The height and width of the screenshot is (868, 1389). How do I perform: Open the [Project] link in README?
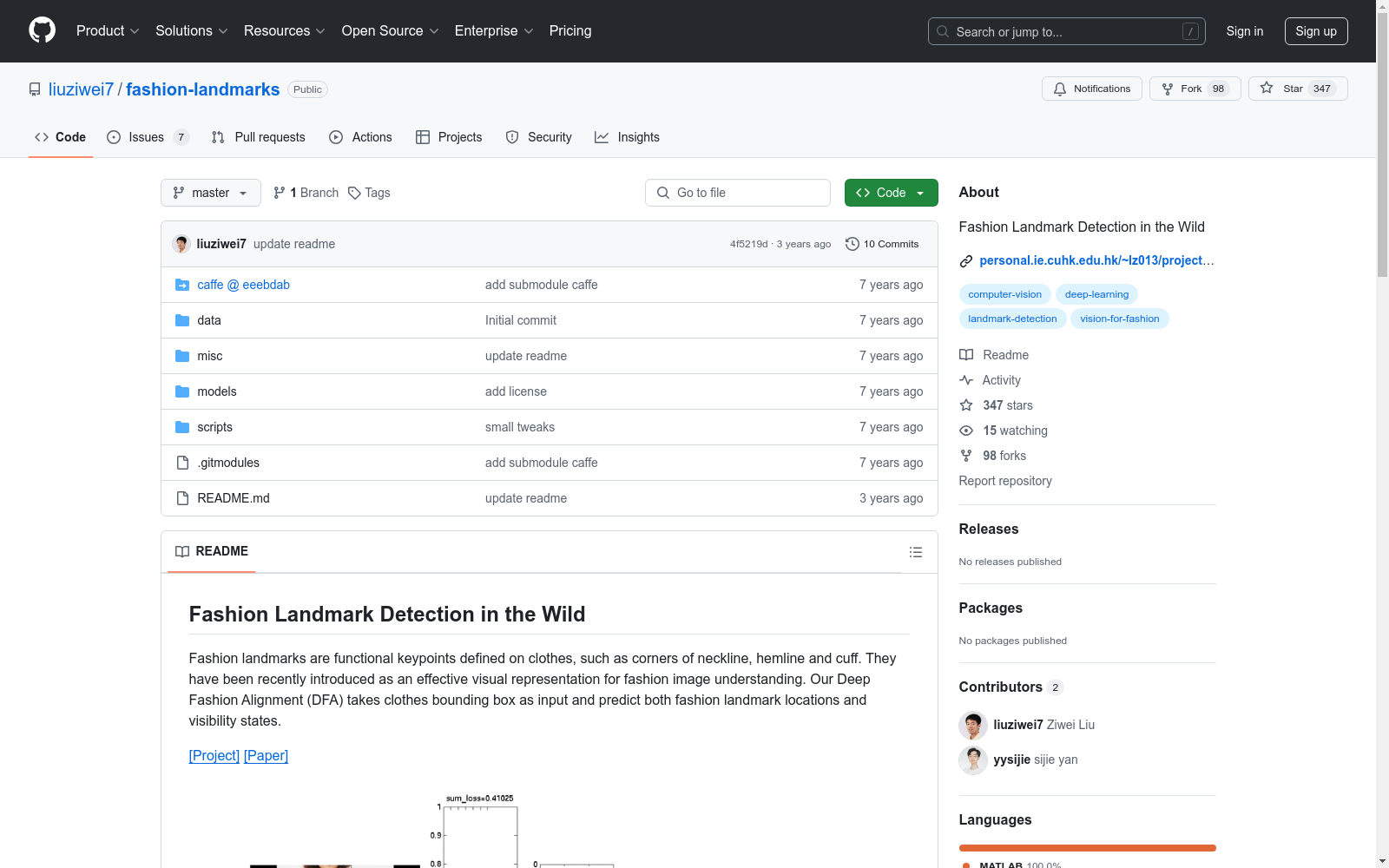coord(214,755)
